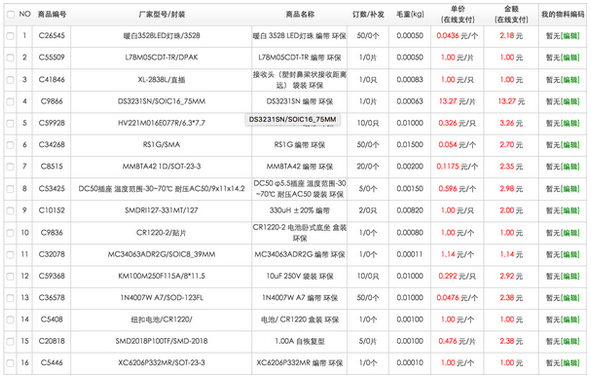Click the 编辑 link for C9866
The image size is (591, 380).
[x=570, y=102]
